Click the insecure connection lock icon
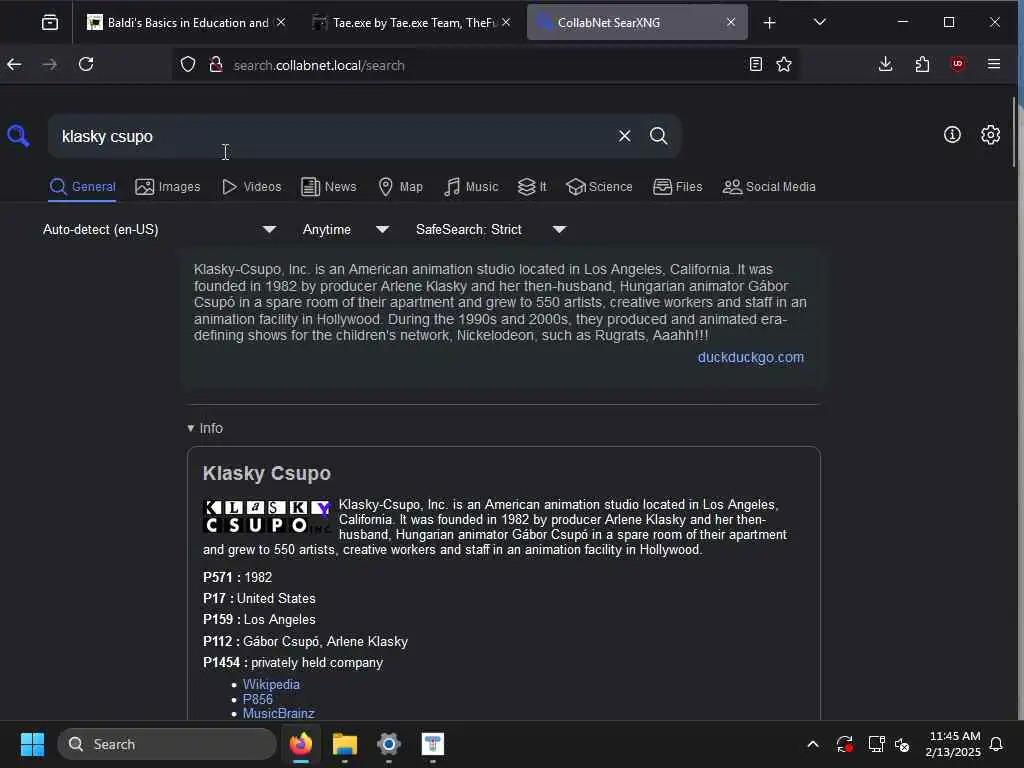Screen dimensions: 1024x768 (216, 65)
